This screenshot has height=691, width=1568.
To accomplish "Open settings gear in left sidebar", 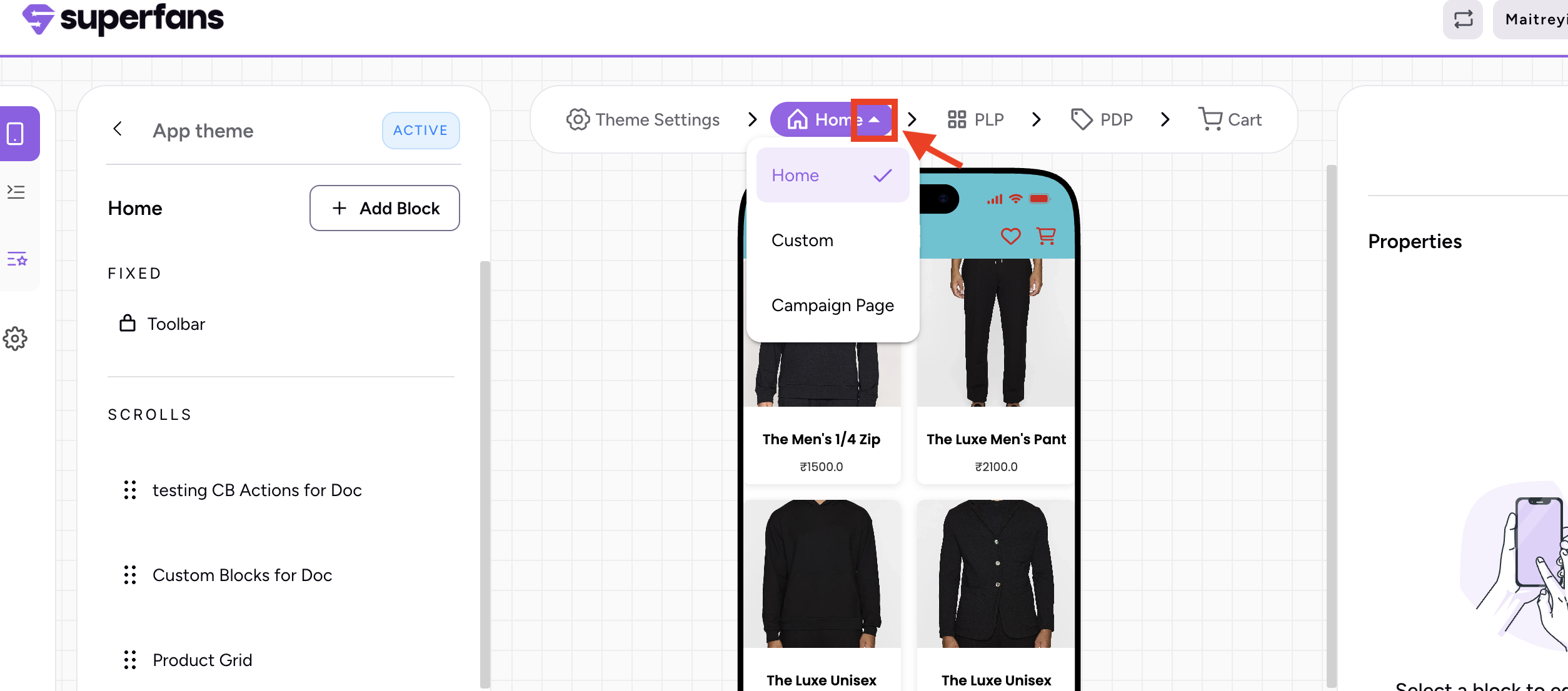I will point(16,339).
